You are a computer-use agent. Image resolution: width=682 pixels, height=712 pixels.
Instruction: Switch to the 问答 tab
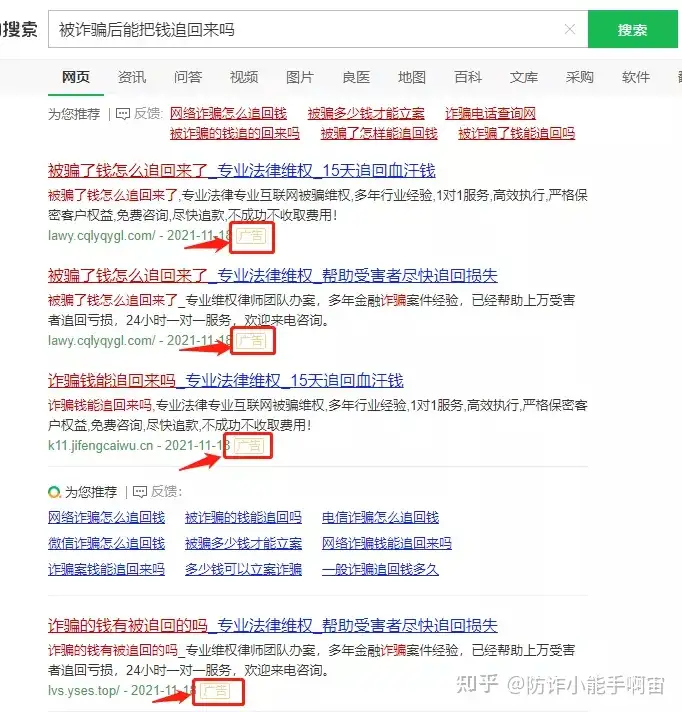pos(188,77)
